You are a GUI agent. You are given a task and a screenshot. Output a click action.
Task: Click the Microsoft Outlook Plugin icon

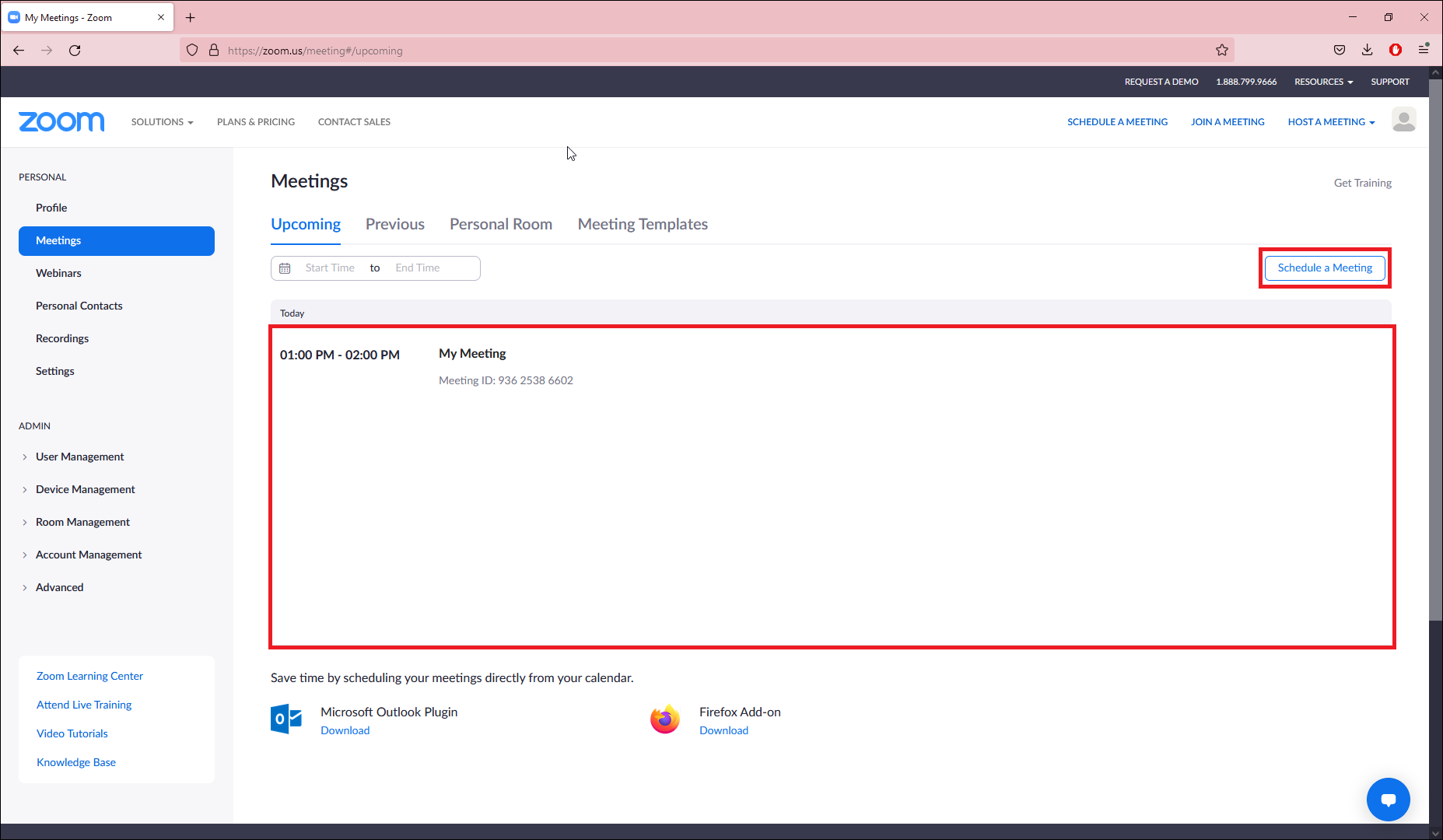pyautogui.click(x=286, y=719)
